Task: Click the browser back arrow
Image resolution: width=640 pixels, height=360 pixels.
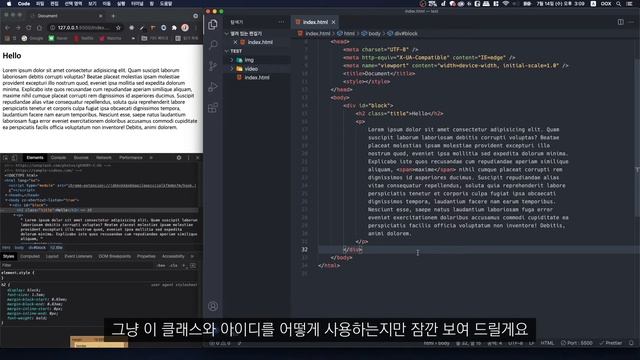Action: pyautogui.click(x=7, y=28)
